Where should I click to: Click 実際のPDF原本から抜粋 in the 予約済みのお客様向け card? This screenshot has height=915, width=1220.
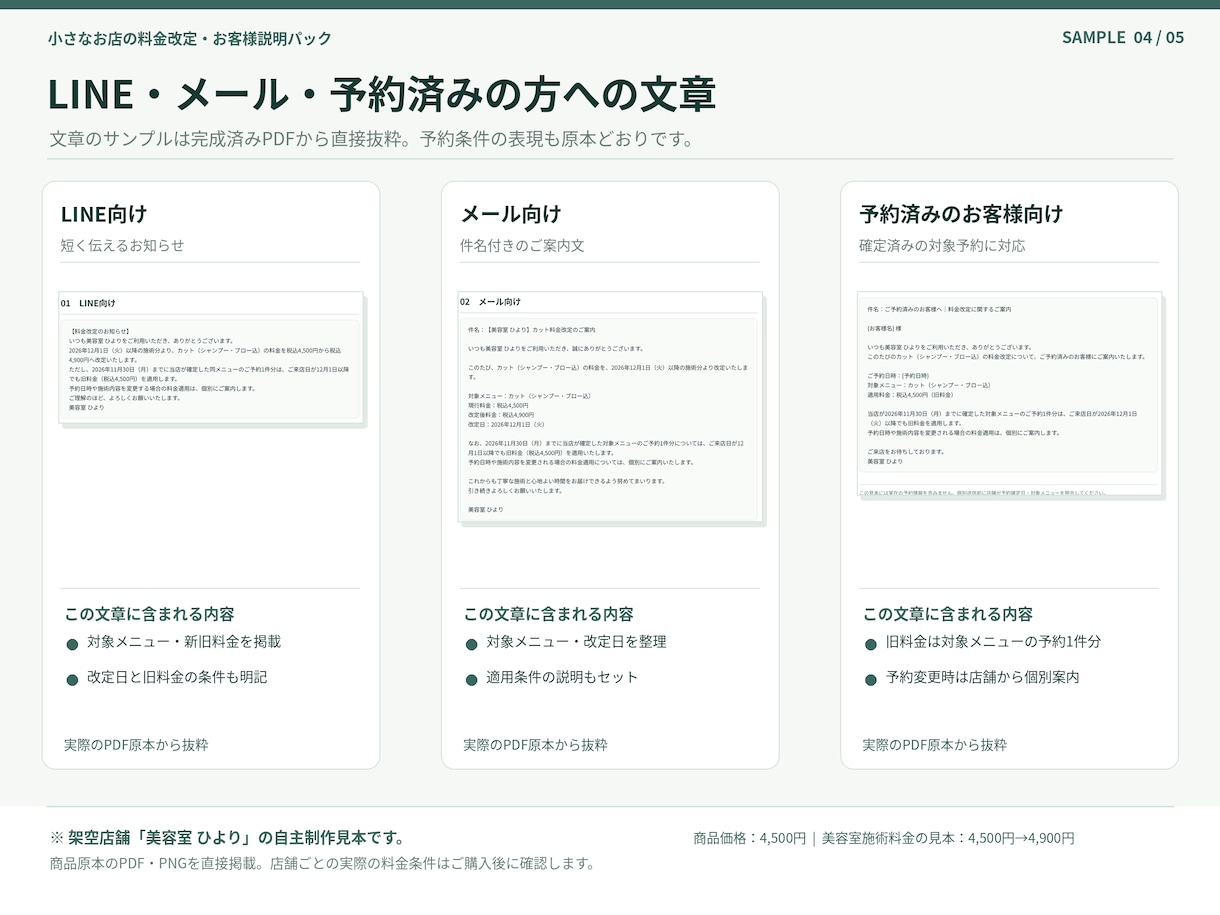tap(934, 745)
